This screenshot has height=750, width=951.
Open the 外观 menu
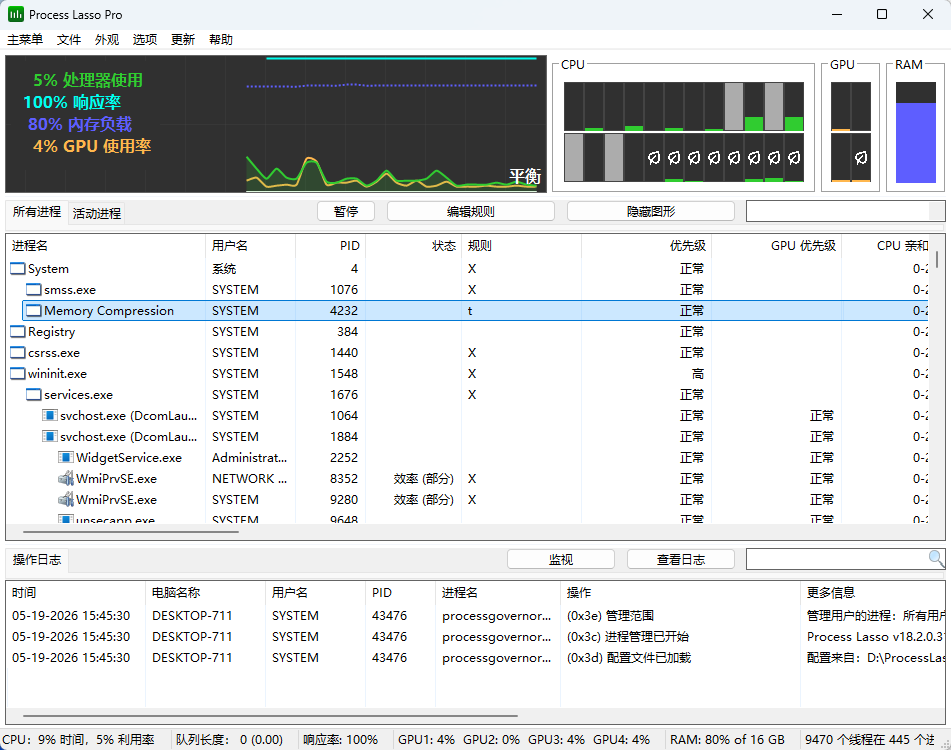click(x=107, y=39)
